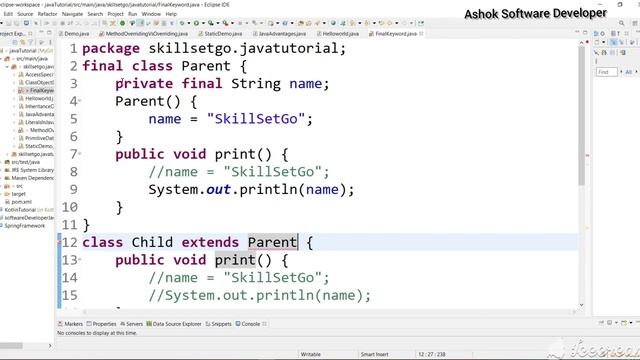This screenshot has width=640, height=360.
Task: Select FinalKeyword file in Project Explorer
Action: click(x=36, y=91)
